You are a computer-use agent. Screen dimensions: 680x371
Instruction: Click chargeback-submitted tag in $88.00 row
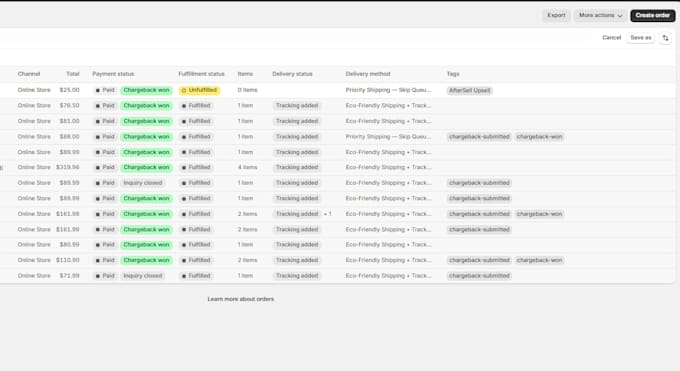(479, 137)
